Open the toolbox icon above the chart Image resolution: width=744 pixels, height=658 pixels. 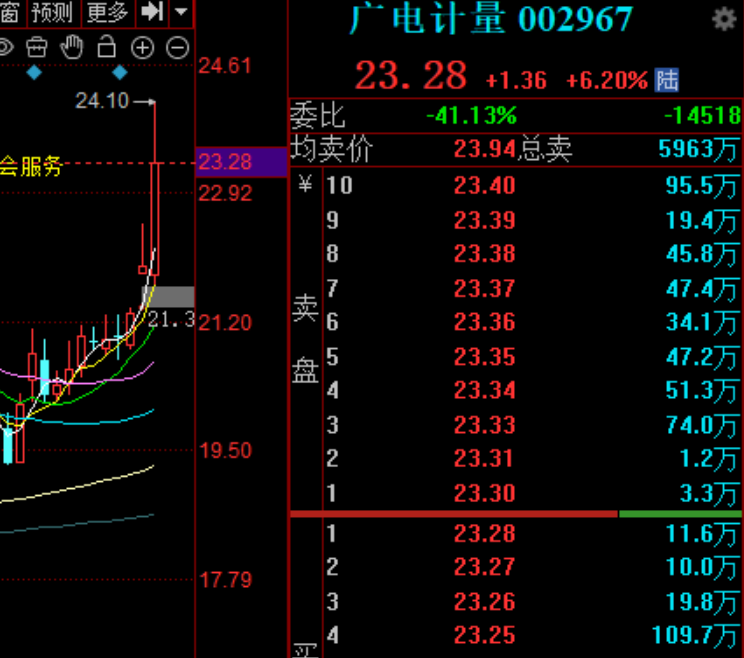pos(36,47)
